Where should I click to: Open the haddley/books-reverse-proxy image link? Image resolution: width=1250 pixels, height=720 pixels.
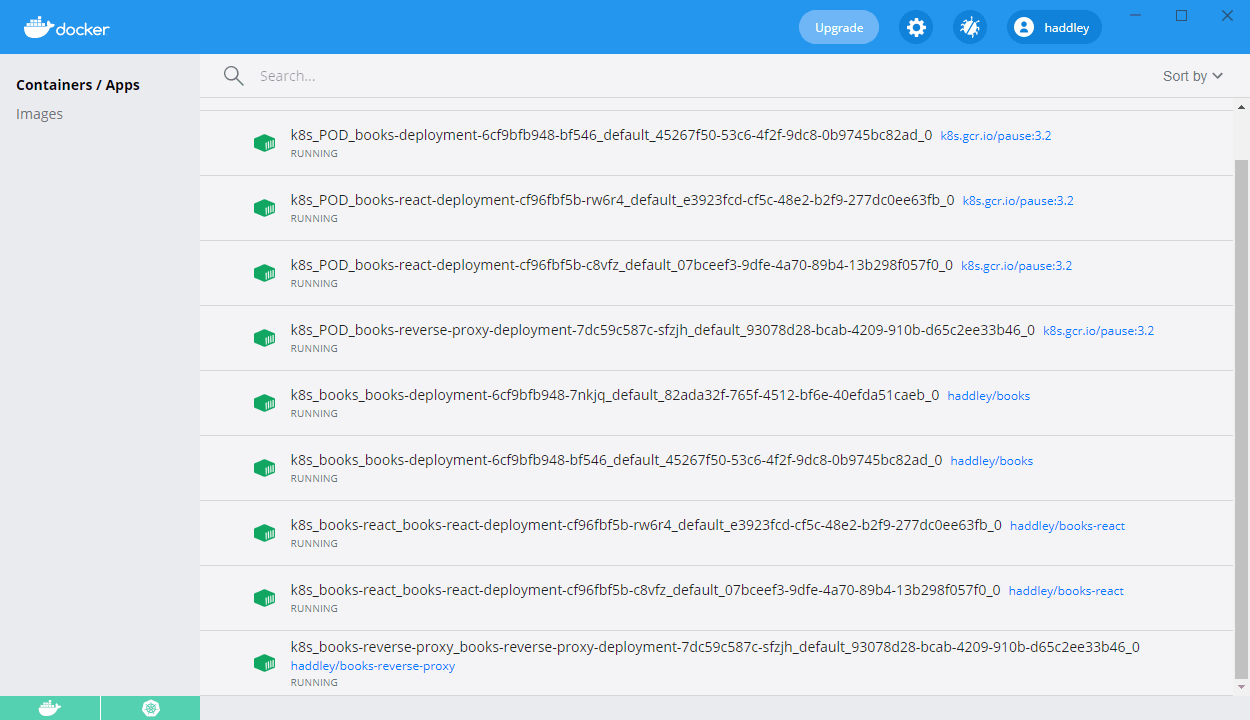373,666
